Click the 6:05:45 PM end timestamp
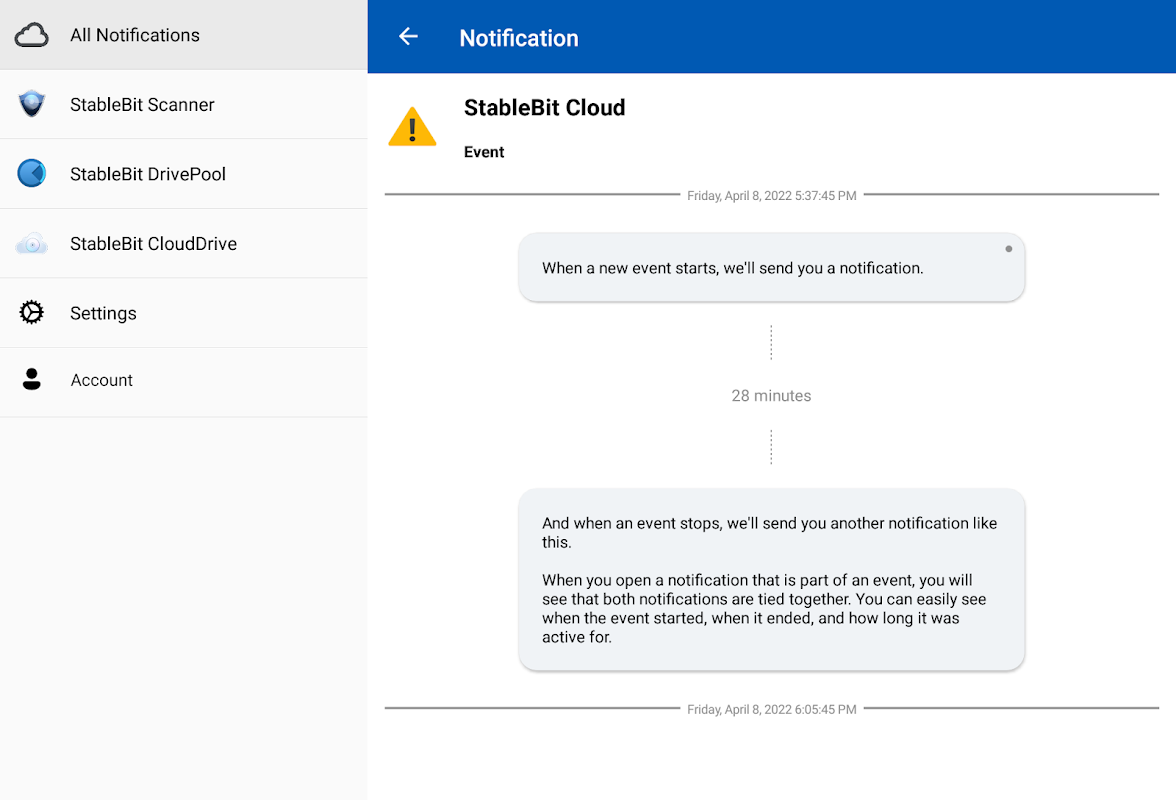1176x800 pixels. point(771,709)
